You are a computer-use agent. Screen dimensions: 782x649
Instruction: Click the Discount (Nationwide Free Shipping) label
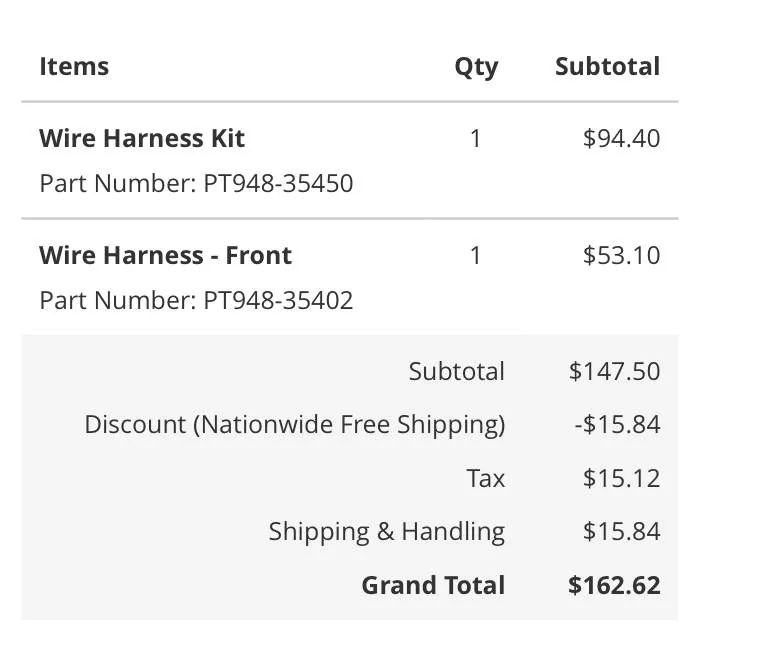295,426
